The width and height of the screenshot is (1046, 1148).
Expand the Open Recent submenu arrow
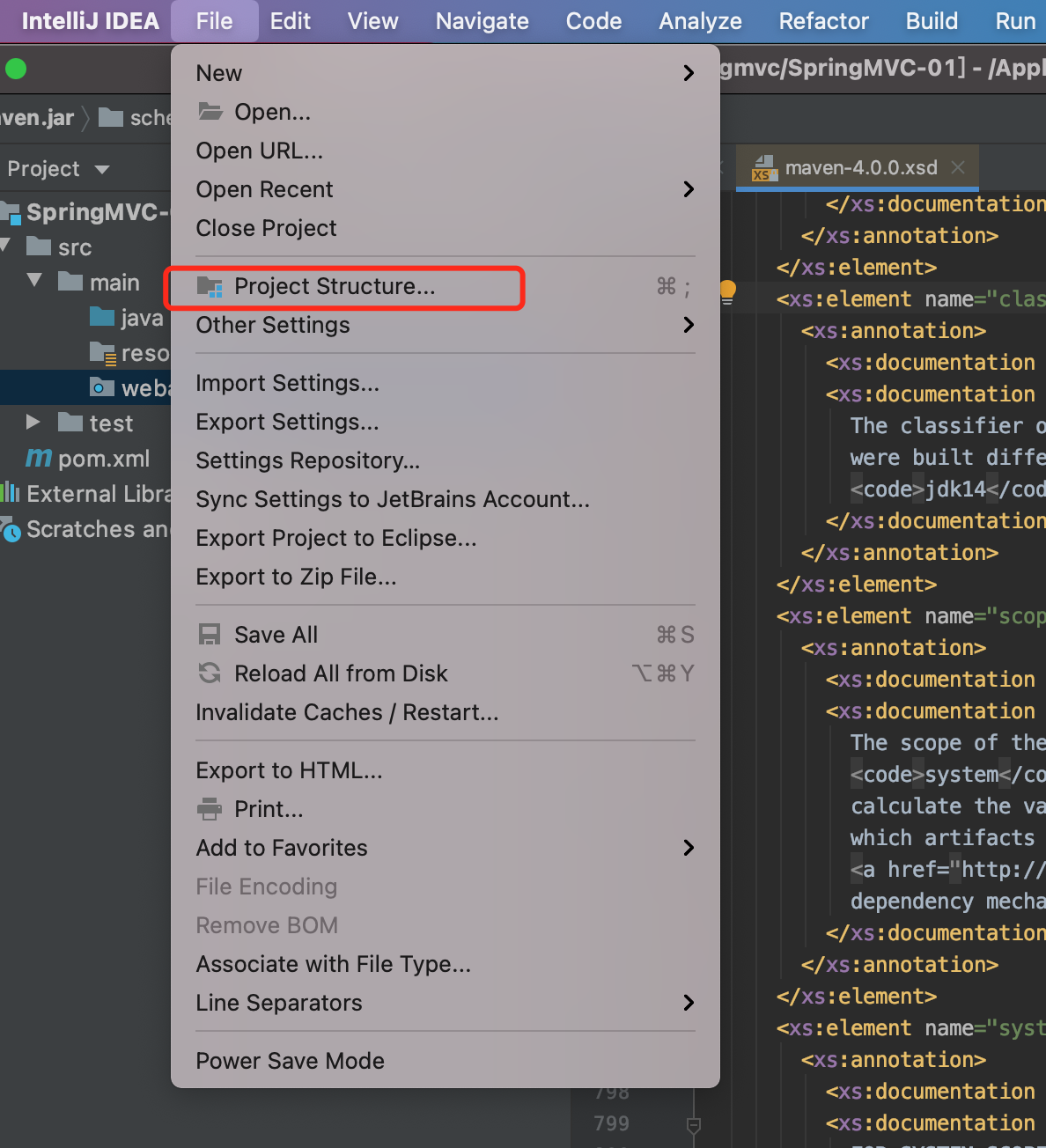(x=689, y=189)
